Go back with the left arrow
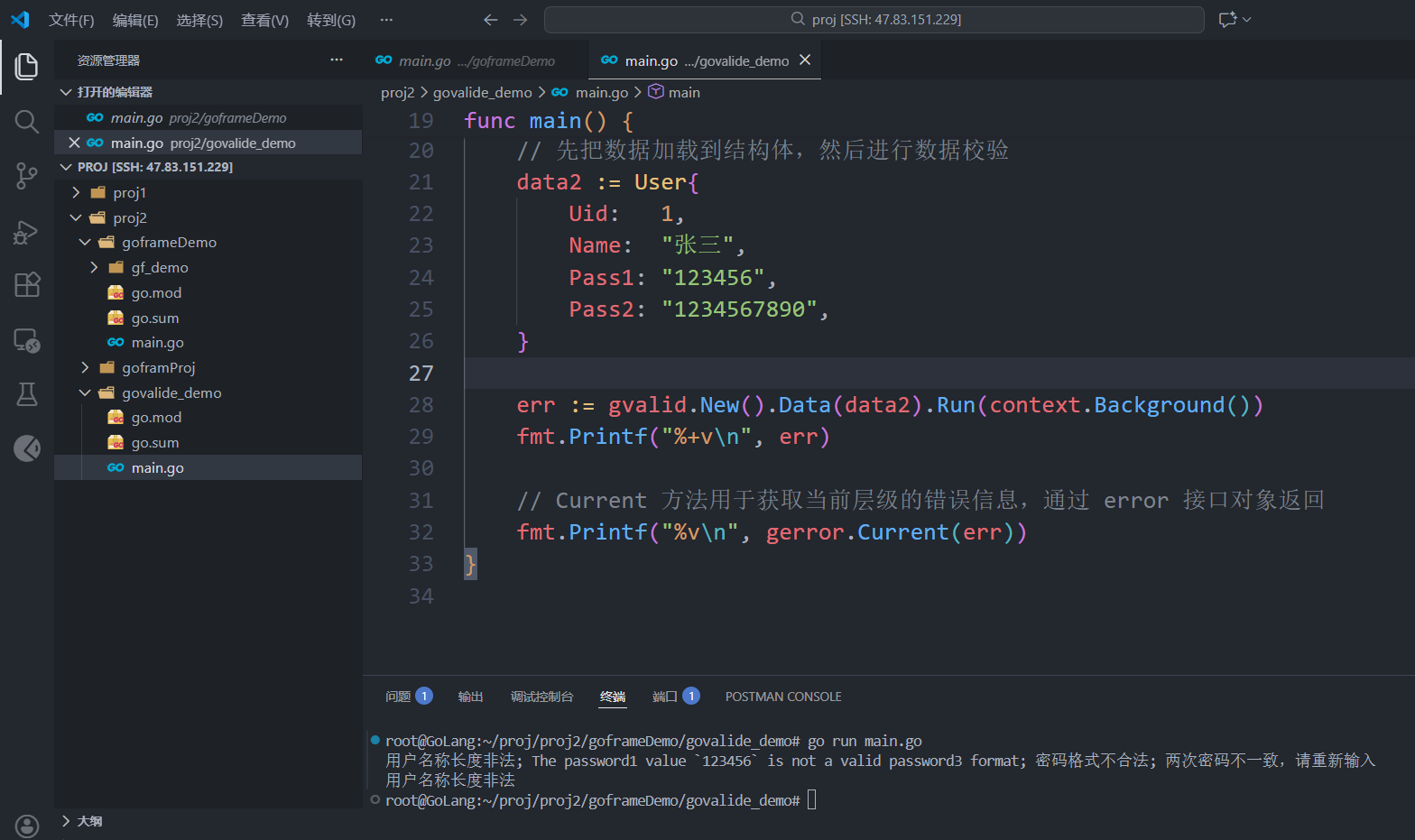 pos(490,20)
